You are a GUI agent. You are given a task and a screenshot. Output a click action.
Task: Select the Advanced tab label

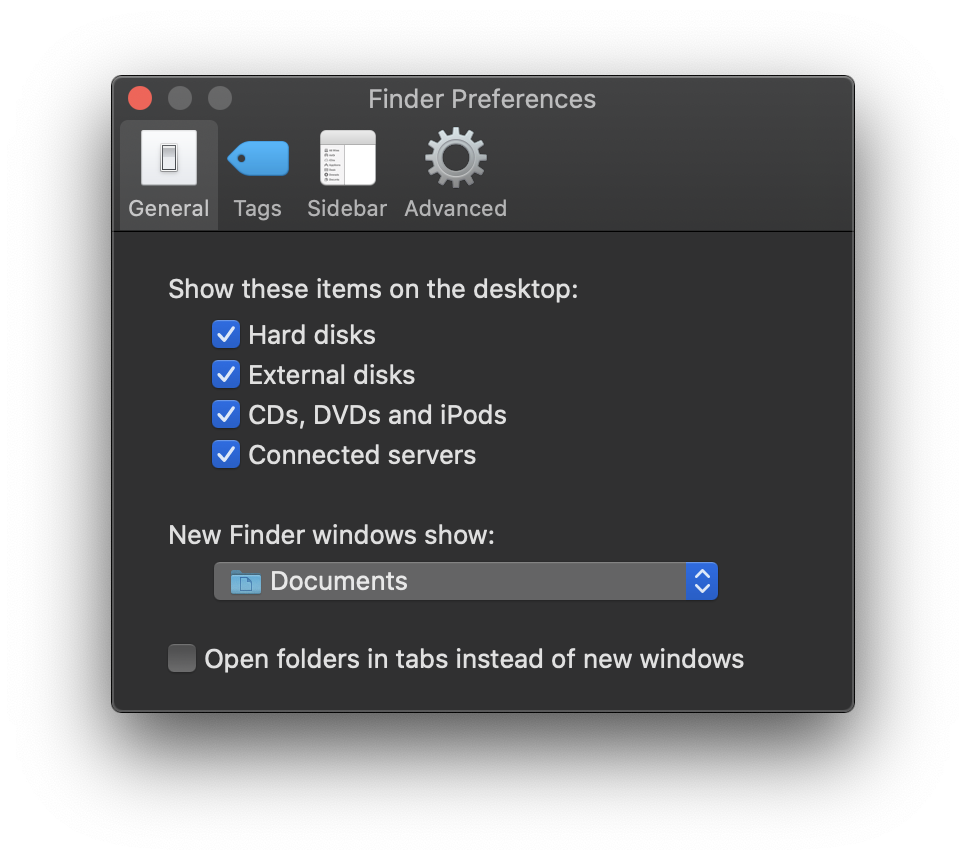pos(455,209)
